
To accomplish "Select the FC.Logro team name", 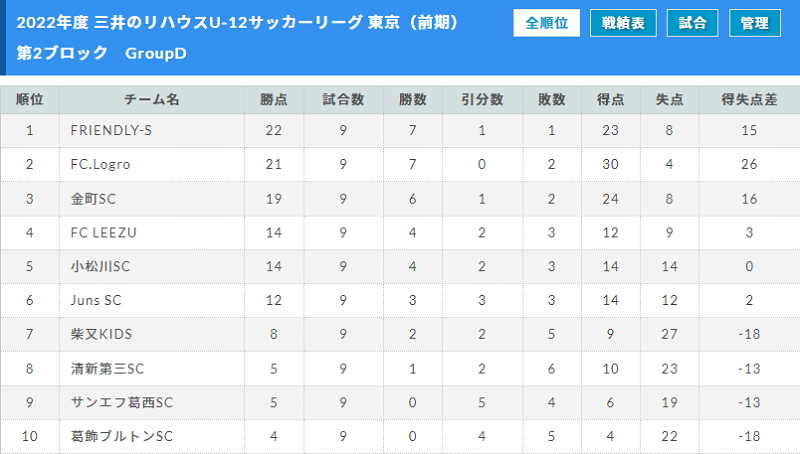I will [x=101, y=164].
